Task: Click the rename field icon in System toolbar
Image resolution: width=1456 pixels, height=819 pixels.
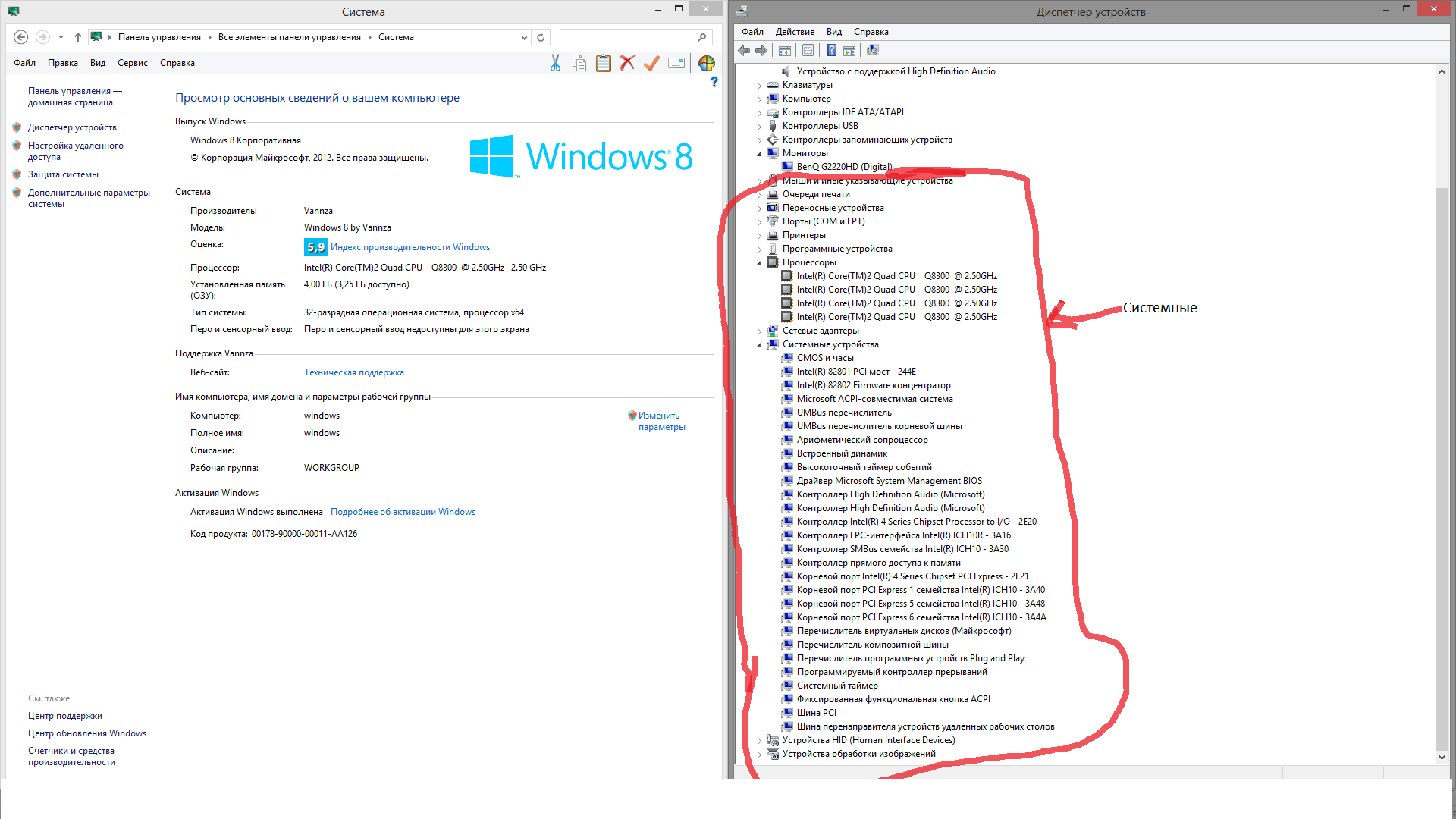Action: [676, 64]
